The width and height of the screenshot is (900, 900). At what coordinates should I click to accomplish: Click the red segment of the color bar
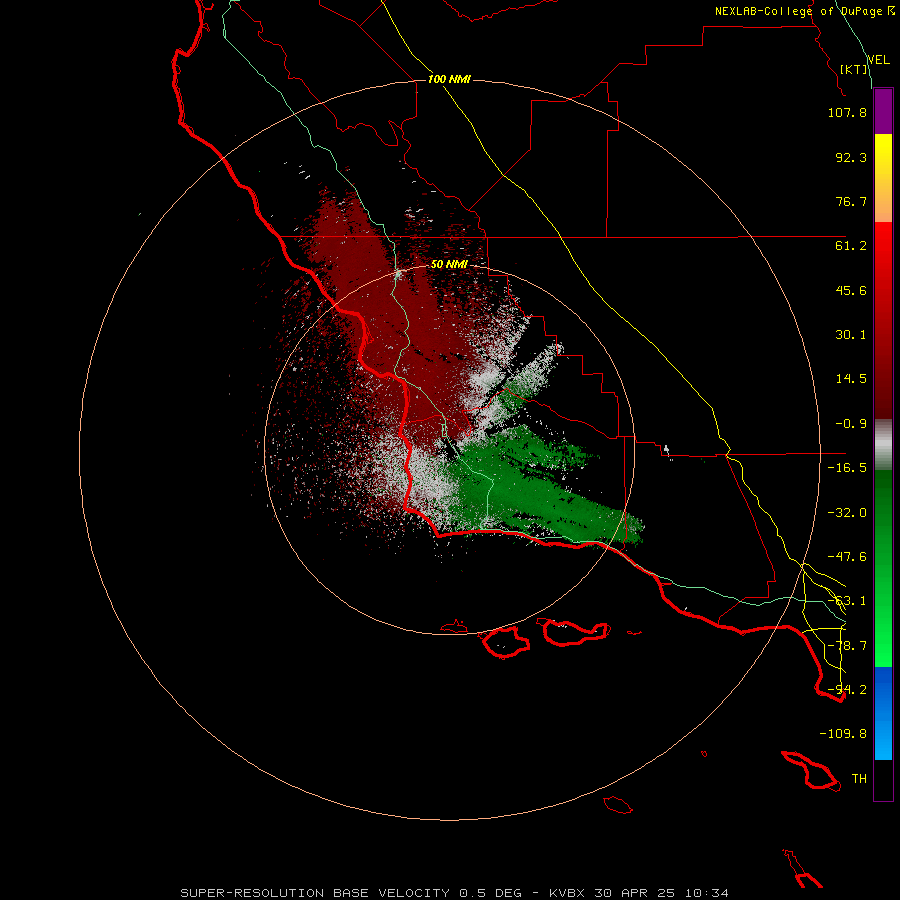point(883,320)
